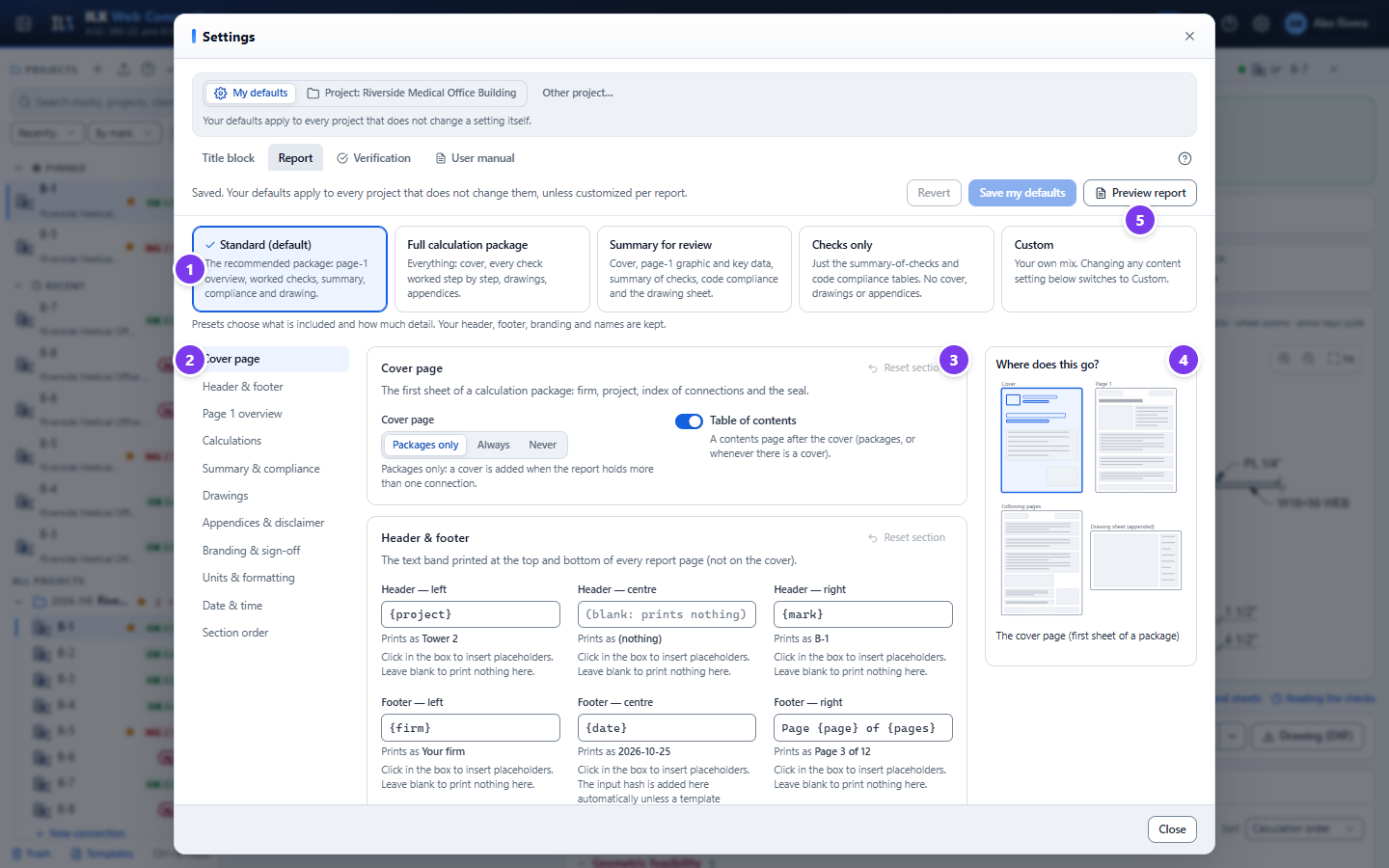Image resolution: width=1389 pixels, height=868 pixels.
Task: Select Project: Riverside Medical Office Building scope
Action: coord(412,93)
